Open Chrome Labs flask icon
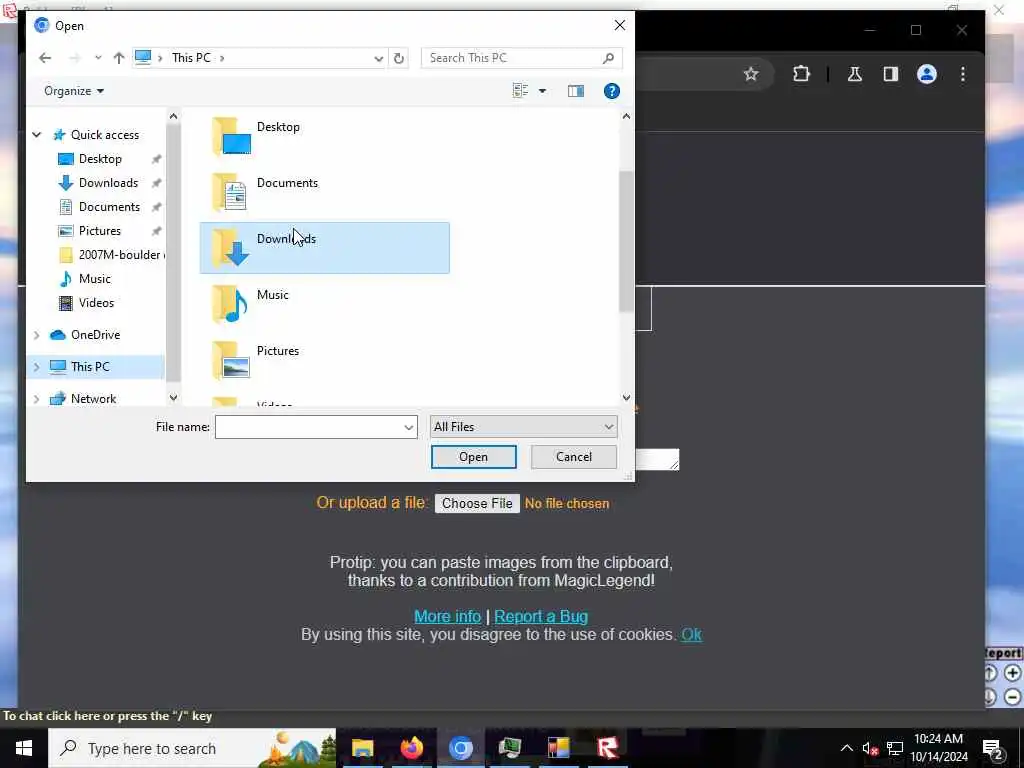 click(854, 74)
